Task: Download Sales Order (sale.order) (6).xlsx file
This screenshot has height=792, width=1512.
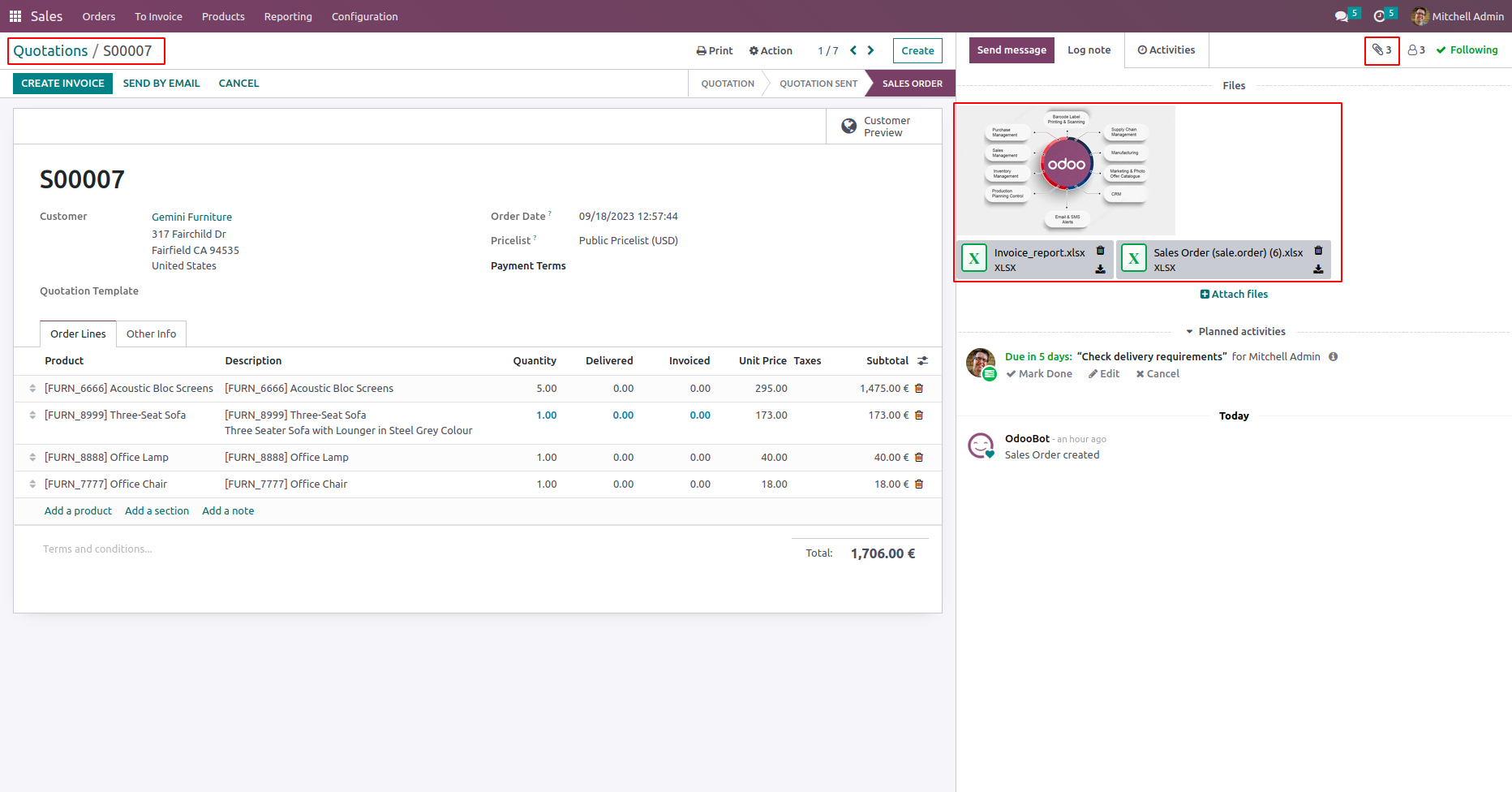Action: click(x=1318, y=269)
